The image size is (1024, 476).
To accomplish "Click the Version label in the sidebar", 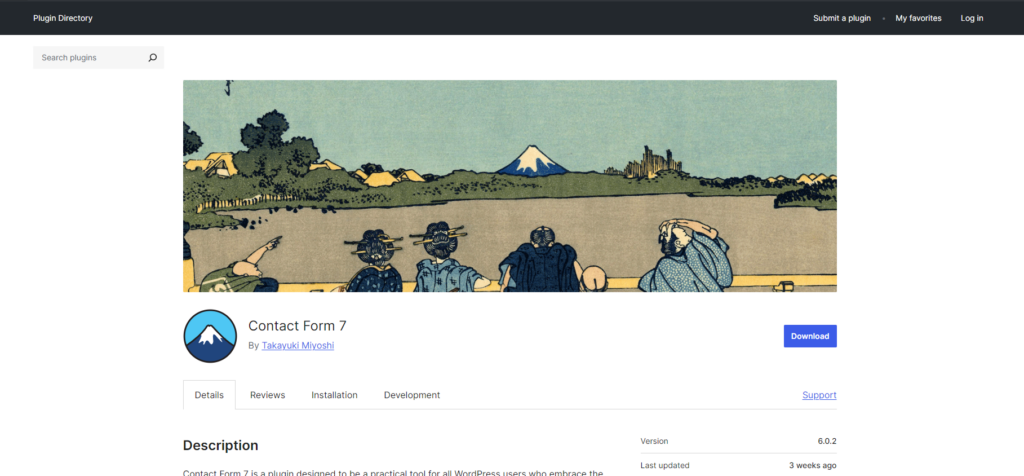I will point(654,441).
